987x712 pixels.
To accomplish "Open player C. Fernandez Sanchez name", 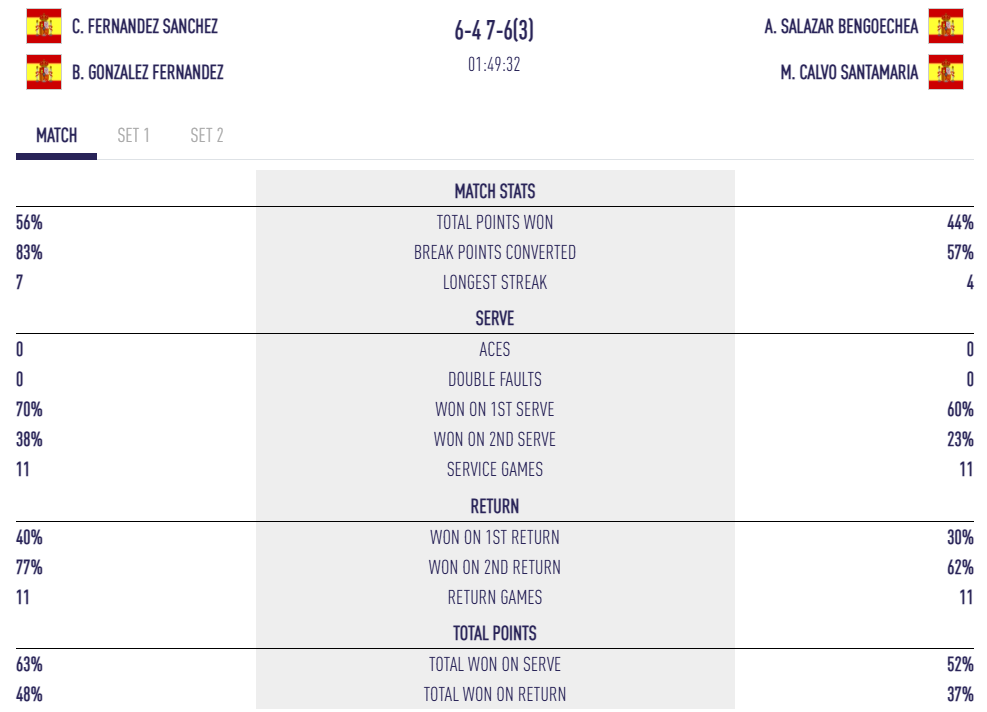I will pos(145,27).
